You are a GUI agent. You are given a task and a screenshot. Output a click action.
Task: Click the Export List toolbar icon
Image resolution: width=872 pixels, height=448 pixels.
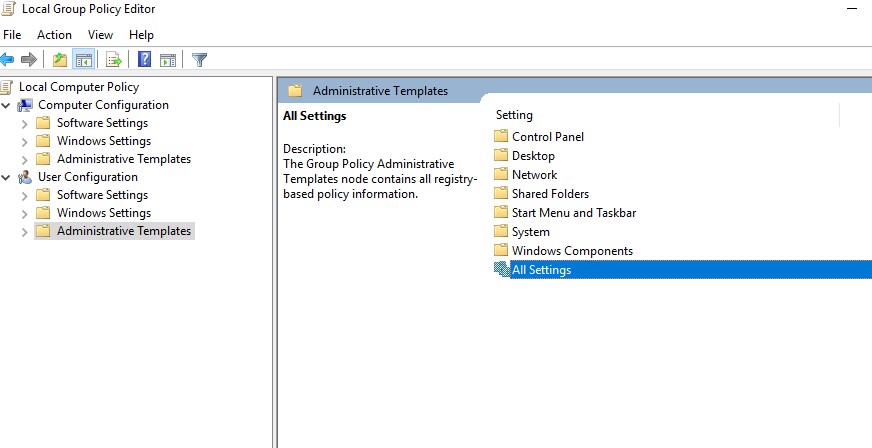pos(113,59)
